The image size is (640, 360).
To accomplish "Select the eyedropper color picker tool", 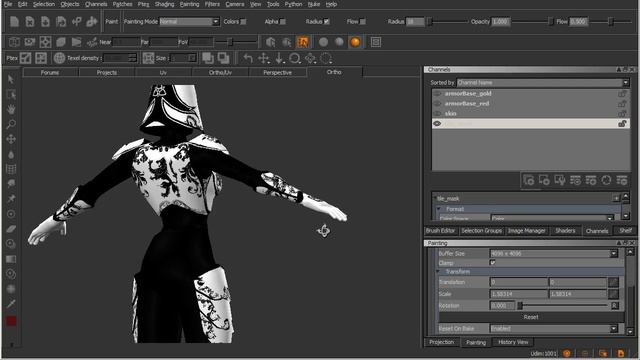I will [x=11, y=304].
